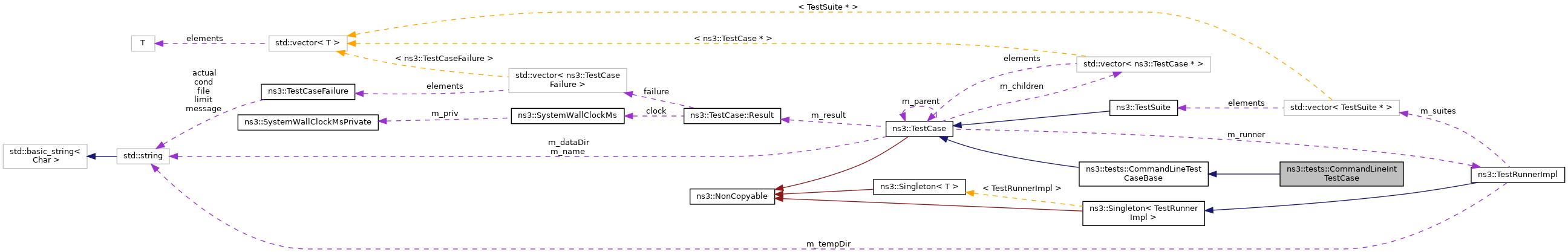
Task: Open the ns3::SystemWallClockMs node
Action: pos(567,115)
